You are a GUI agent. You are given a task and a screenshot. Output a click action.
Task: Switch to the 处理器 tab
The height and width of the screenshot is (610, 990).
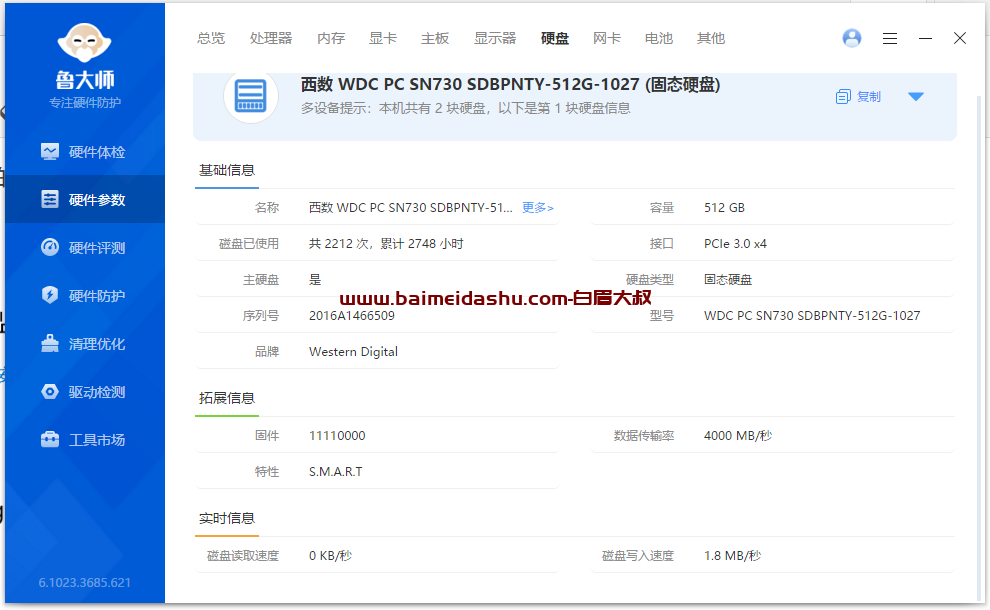point(271,39)
